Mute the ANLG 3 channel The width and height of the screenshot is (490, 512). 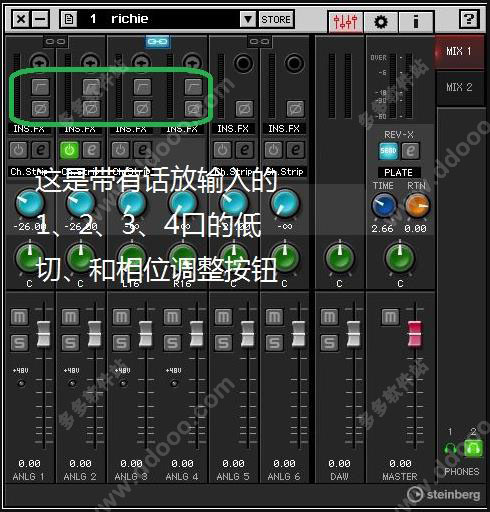click(121, 317)
